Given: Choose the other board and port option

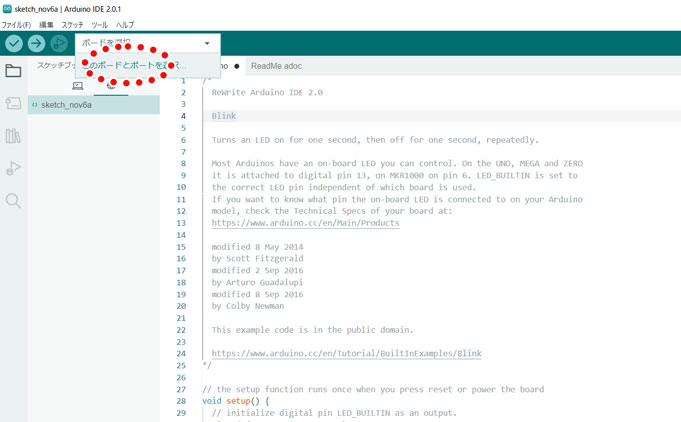Looking at the screenshot, I should [148, 66].
